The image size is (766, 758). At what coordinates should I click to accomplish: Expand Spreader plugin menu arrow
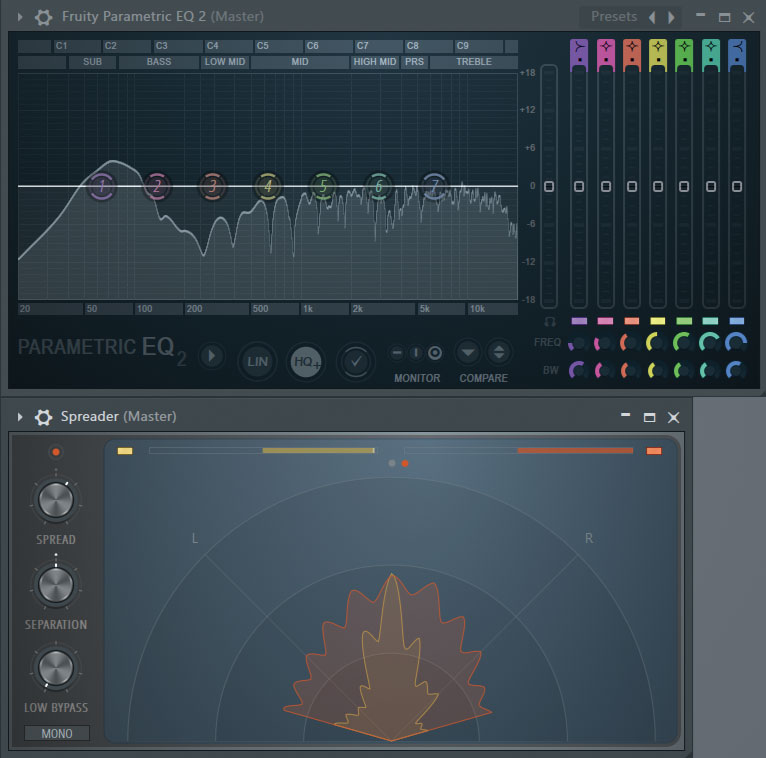(x=20, y=417)
